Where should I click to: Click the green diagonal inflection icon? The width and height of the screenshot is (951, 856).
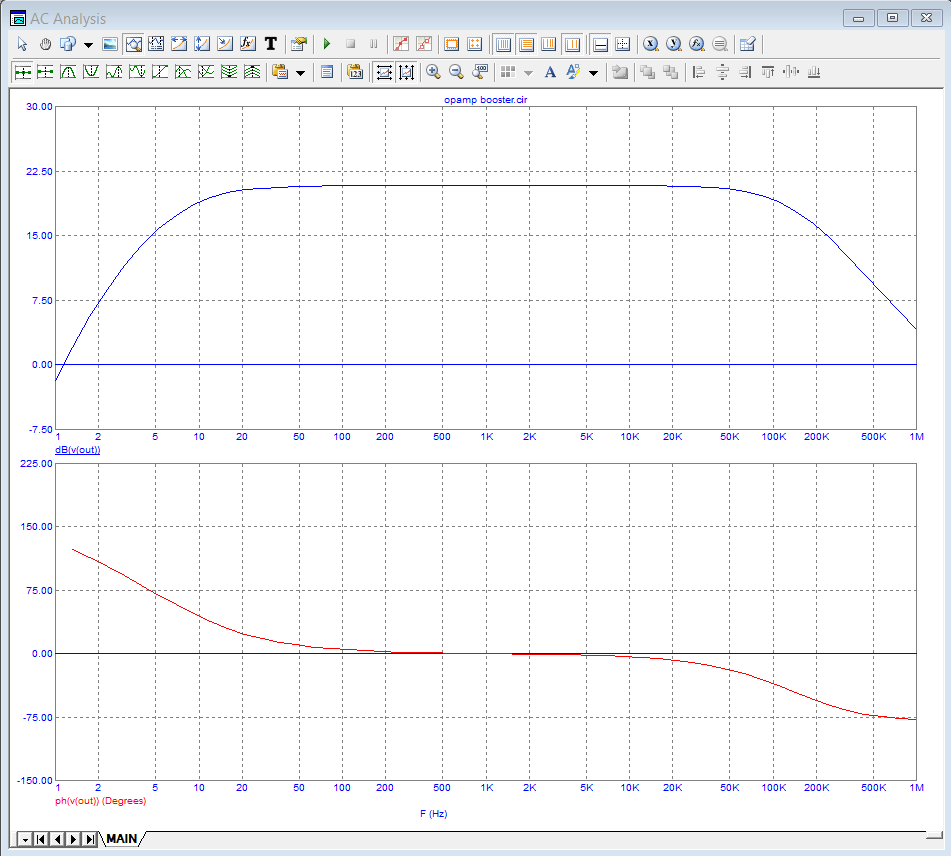pos(160,72)
